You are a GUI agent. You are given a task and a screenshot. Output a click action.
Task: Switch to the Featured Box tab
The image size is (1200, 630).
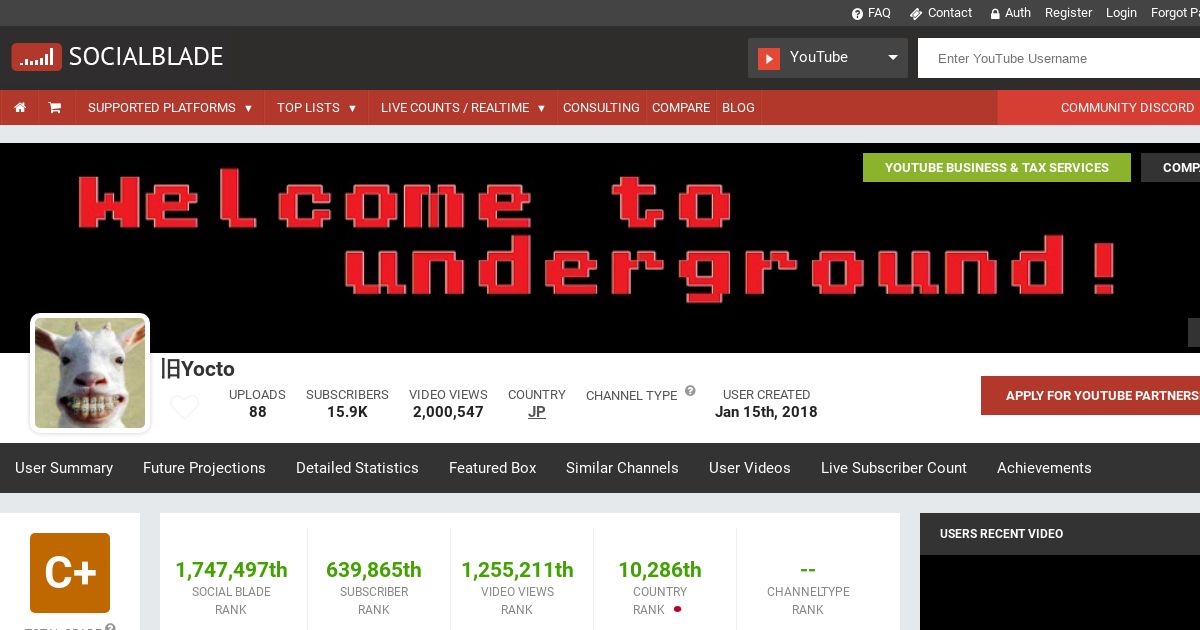pyautogui.click(x=493, y=468)
